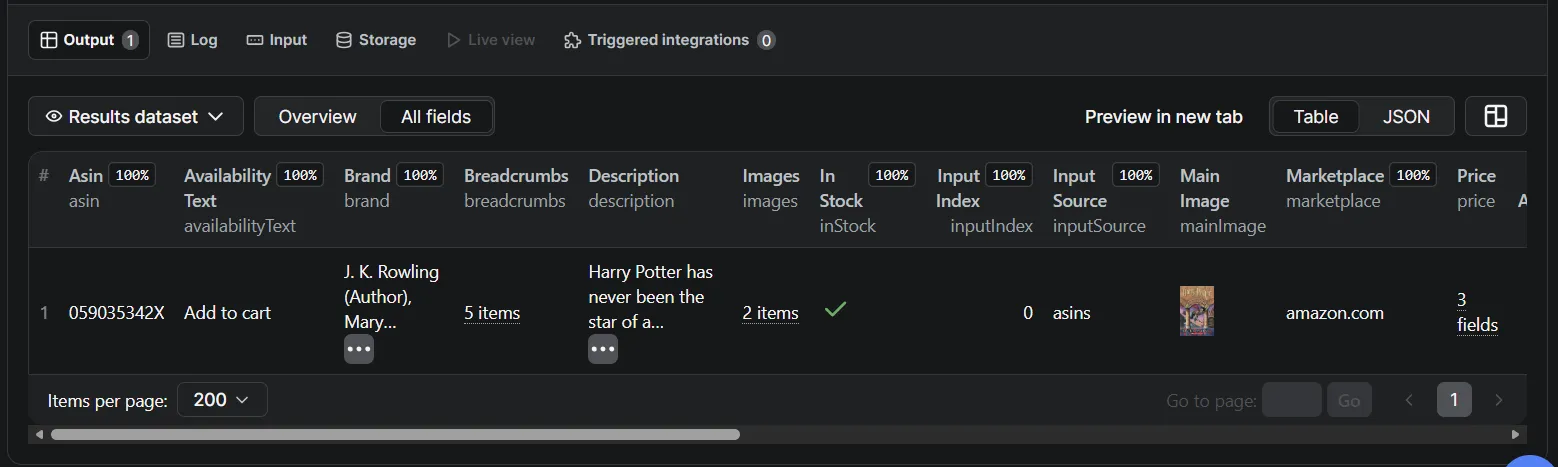Select the Live view tab
Viewport: 1558px width, 467px height.
(490, 40)
